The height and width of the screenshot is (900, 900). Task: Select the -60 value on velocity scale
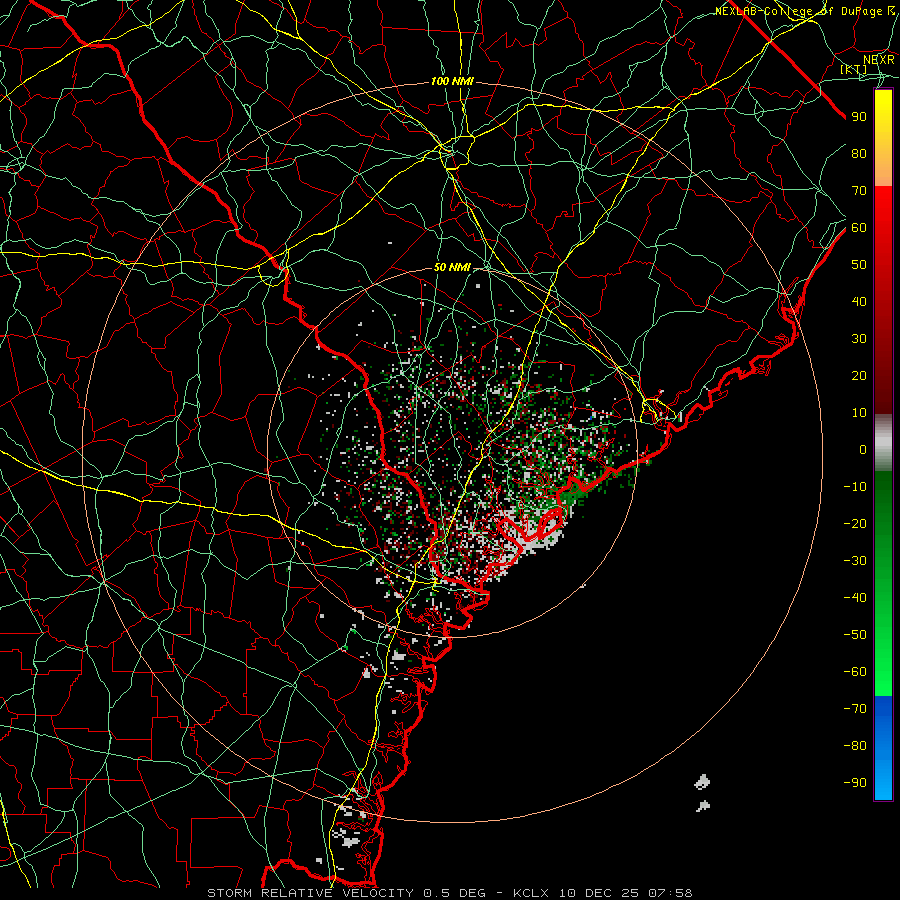click(855, 672)
